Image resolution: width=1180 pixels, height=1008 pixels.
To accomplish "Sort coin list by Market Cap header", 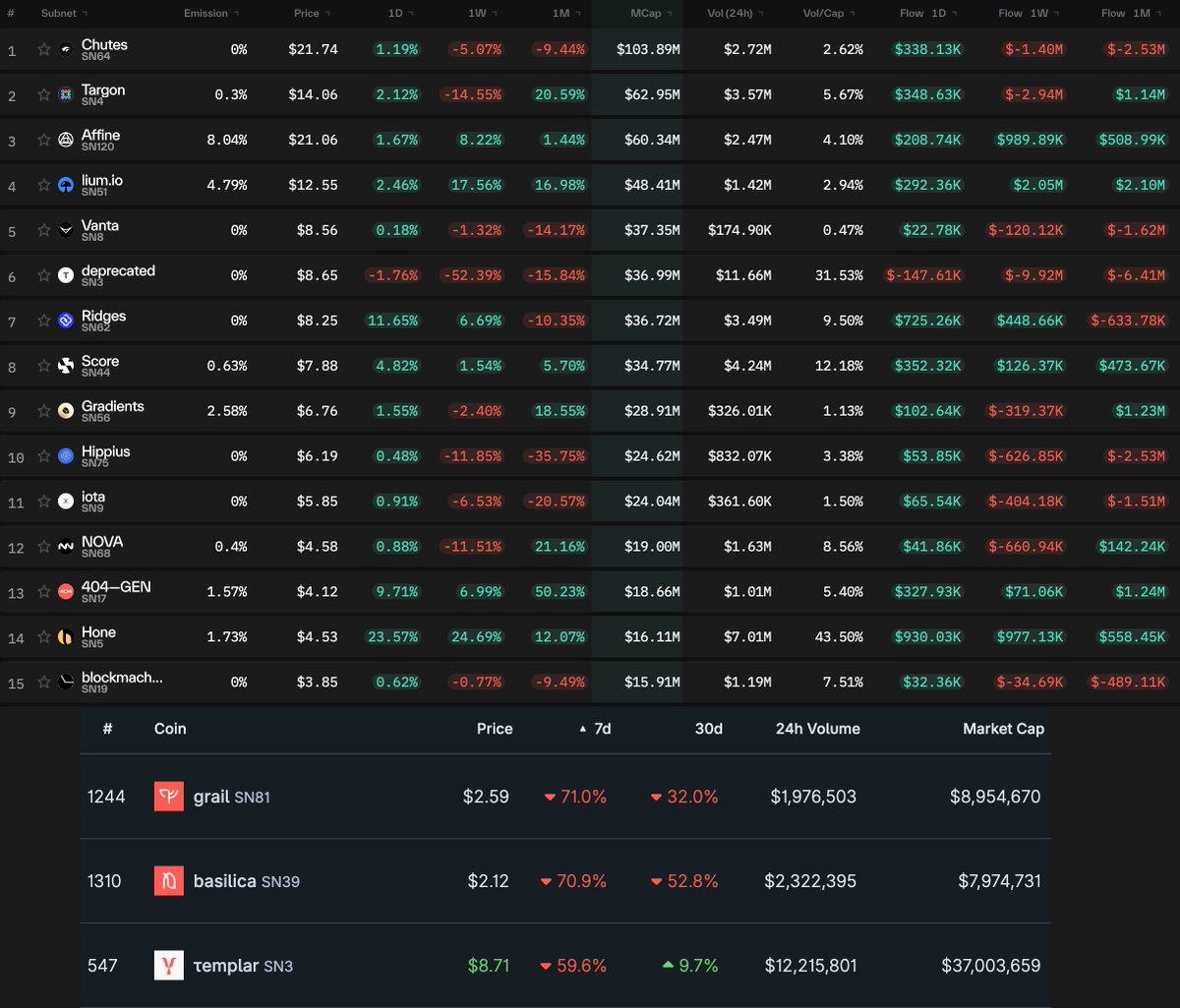I will (1003, 729).
